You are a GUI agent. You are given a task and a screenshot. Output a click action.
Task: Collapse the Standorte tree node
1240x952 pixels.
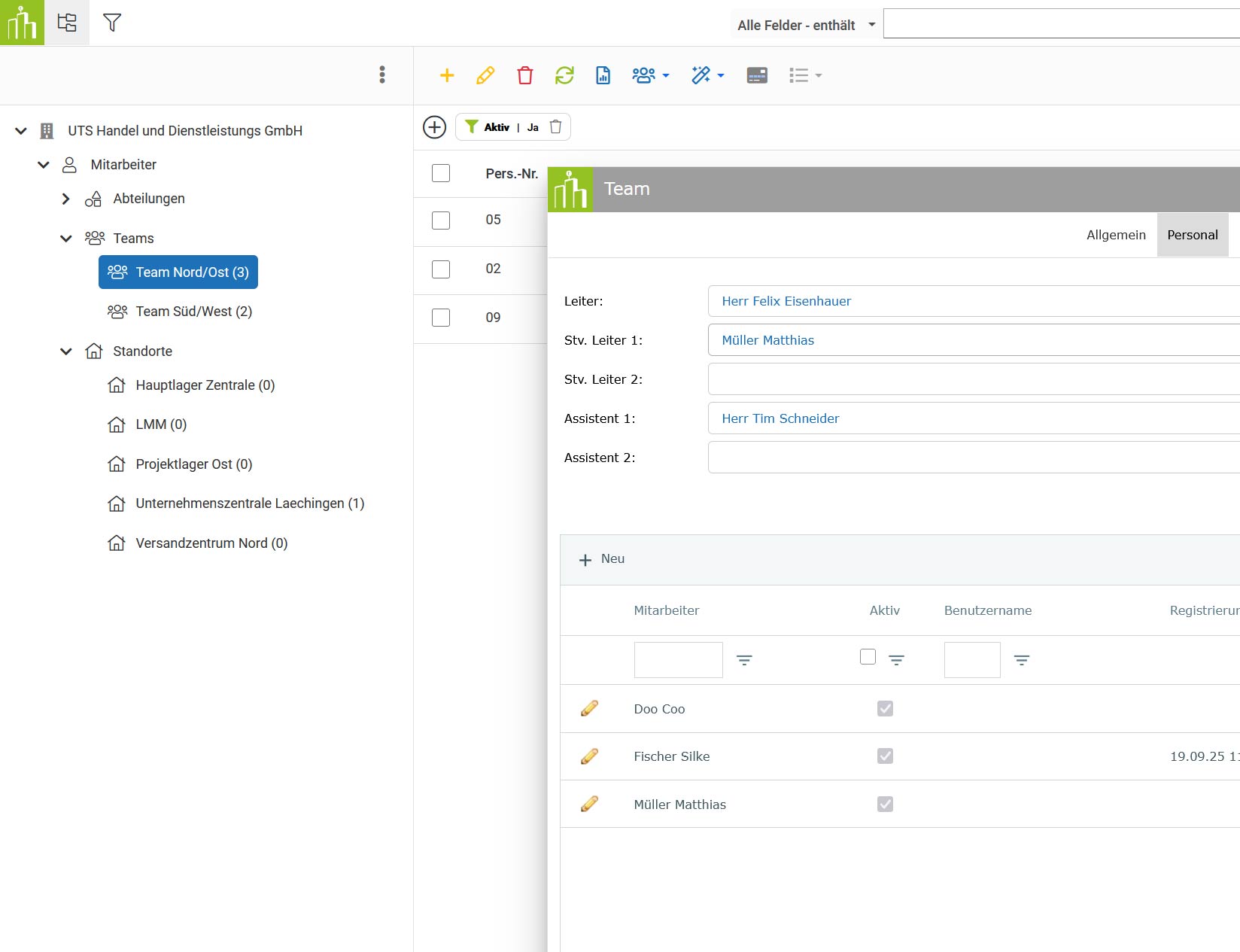[x=66, y=351]
